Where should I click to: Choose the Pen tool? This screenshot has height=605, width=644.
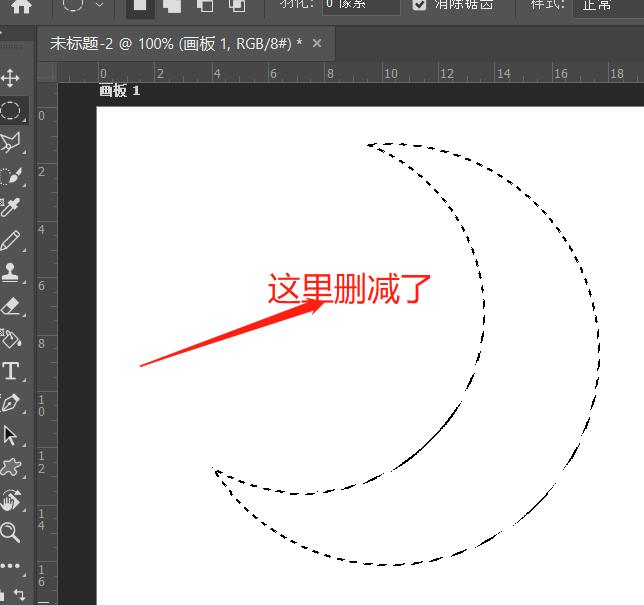(x=11, y=403)
